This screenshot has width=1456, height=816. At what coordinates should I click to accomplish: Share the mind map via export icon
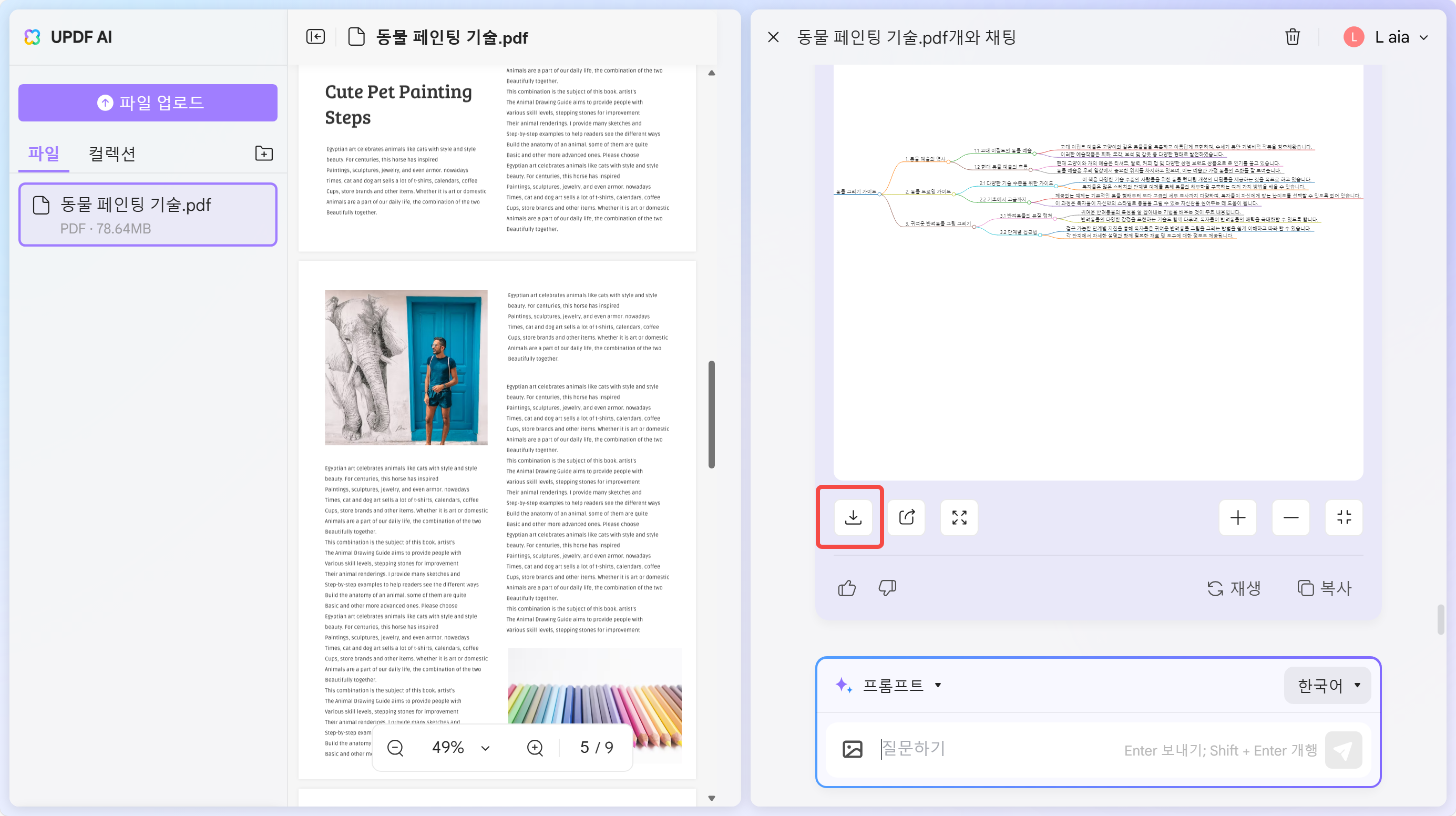tap(906, 517)
